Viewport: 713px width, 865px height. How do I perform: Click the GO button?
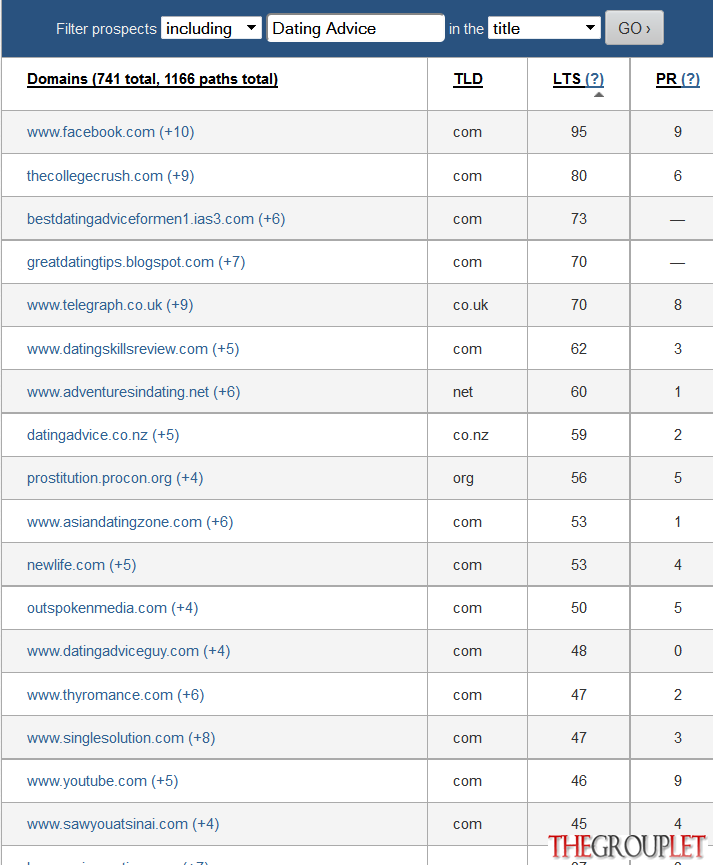tap(634, 28)
